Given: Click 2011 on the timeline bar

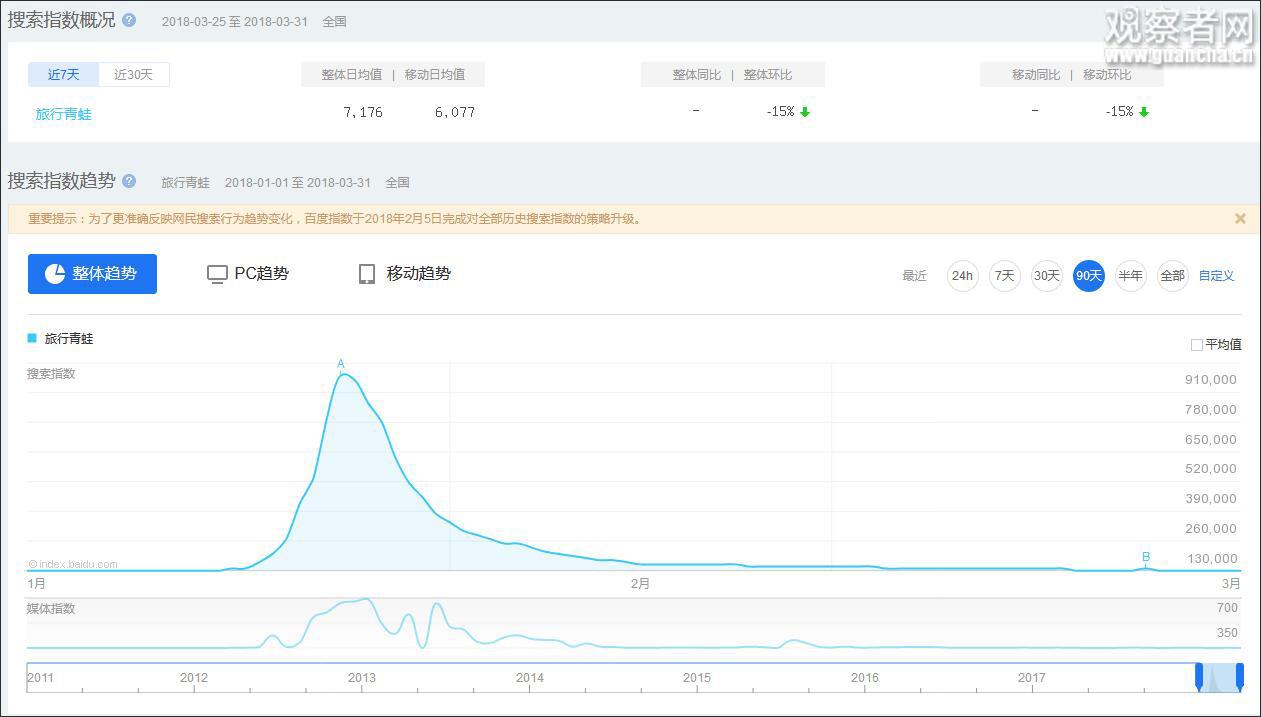Looking at the screenshot, I should tap(41, 678).
